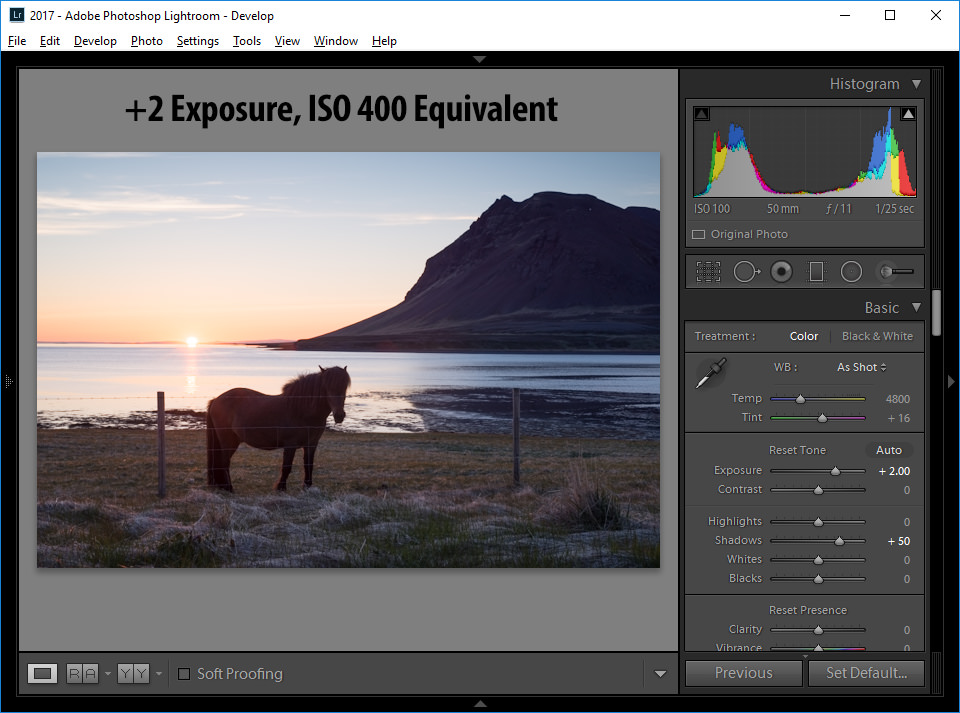
Task: Open the Settings menu
Action: [x=198, y=40]
